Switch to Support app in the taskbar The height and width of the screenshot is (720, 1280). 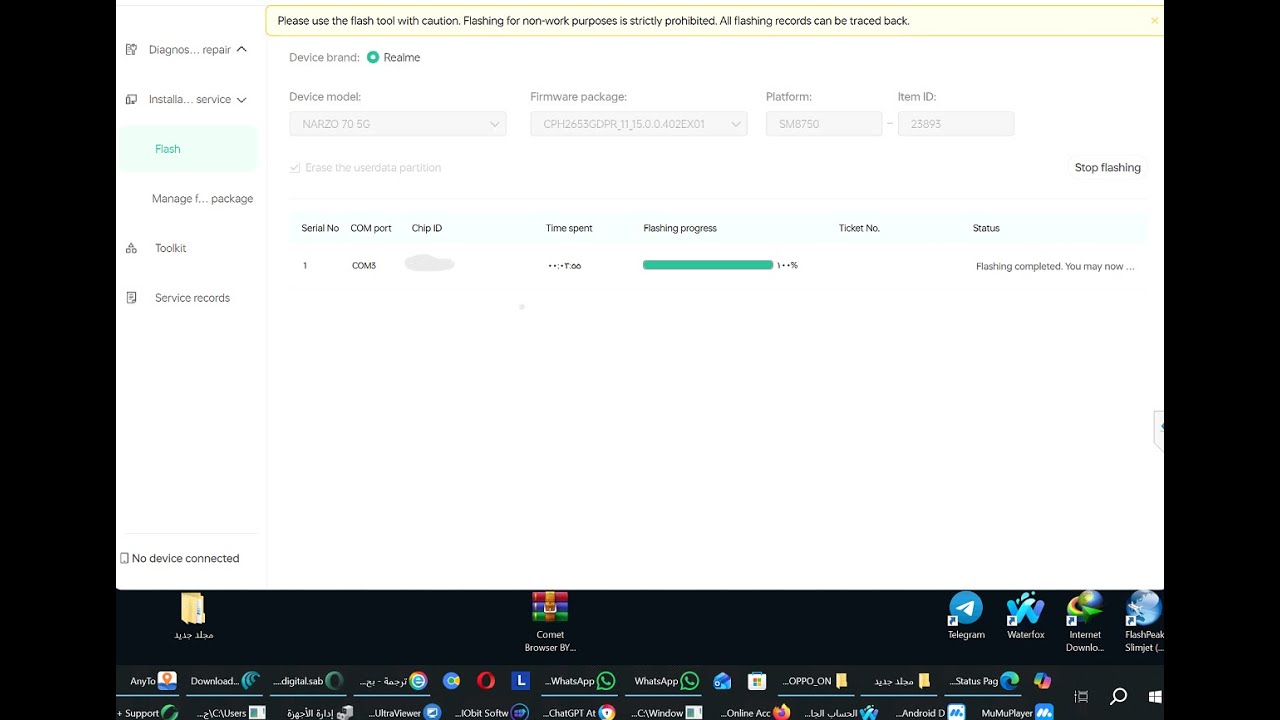tap(148, 713)
